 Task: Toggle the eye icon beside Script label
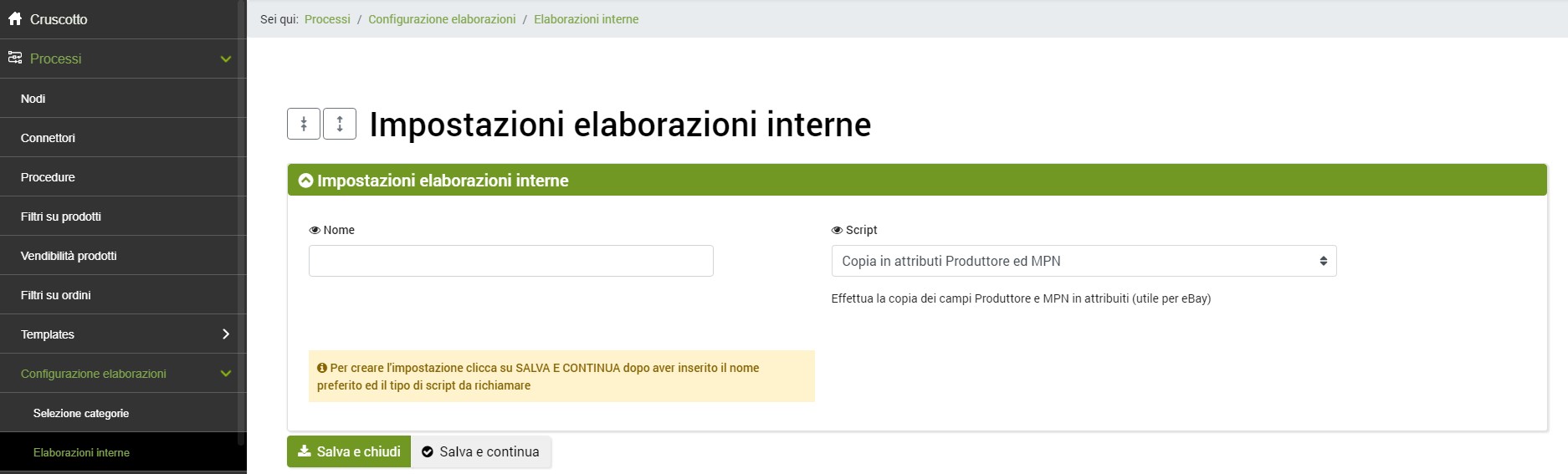pyautogui.click(x=837, y=230)
